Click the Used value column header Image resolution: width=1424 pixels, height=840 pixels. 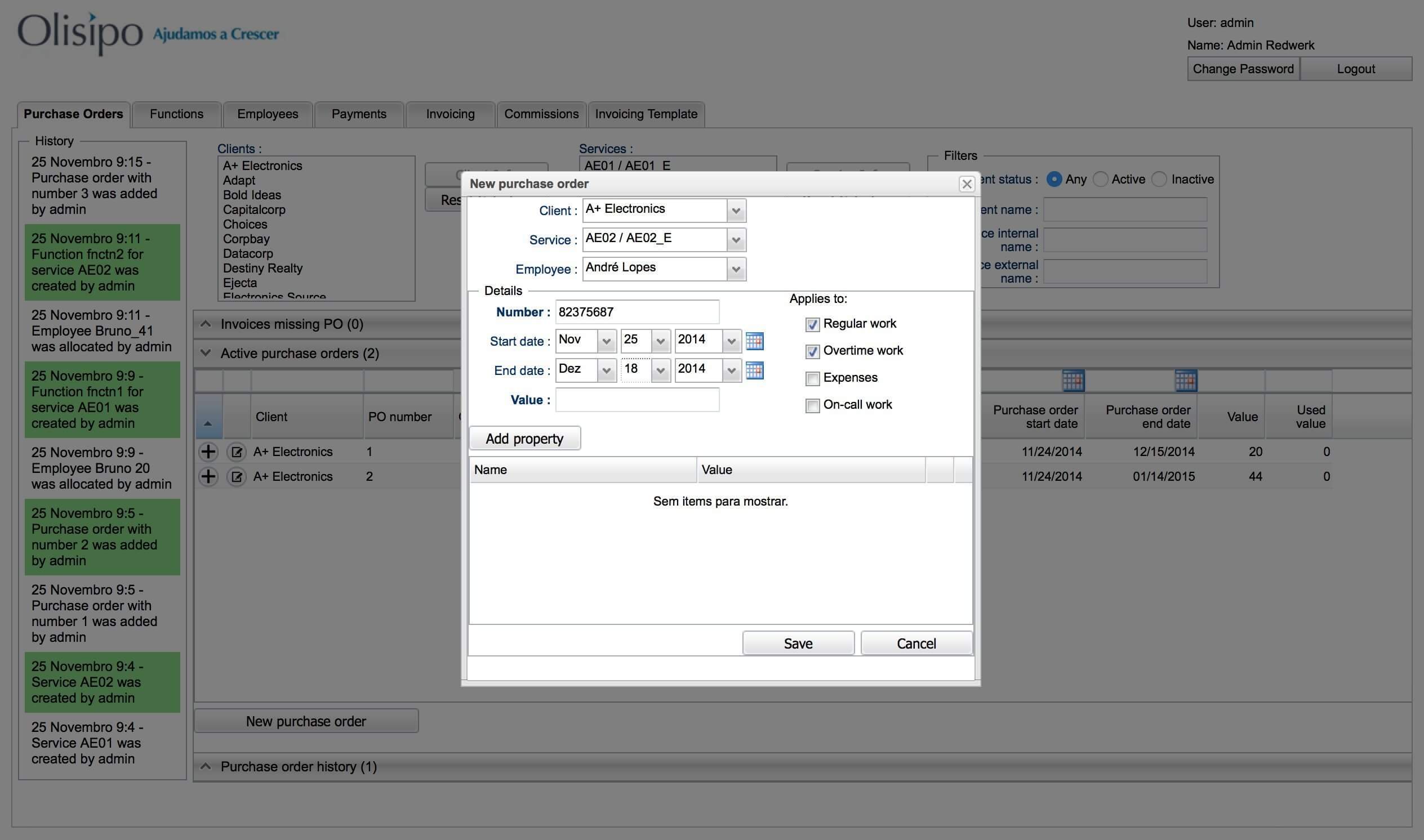1299,417
